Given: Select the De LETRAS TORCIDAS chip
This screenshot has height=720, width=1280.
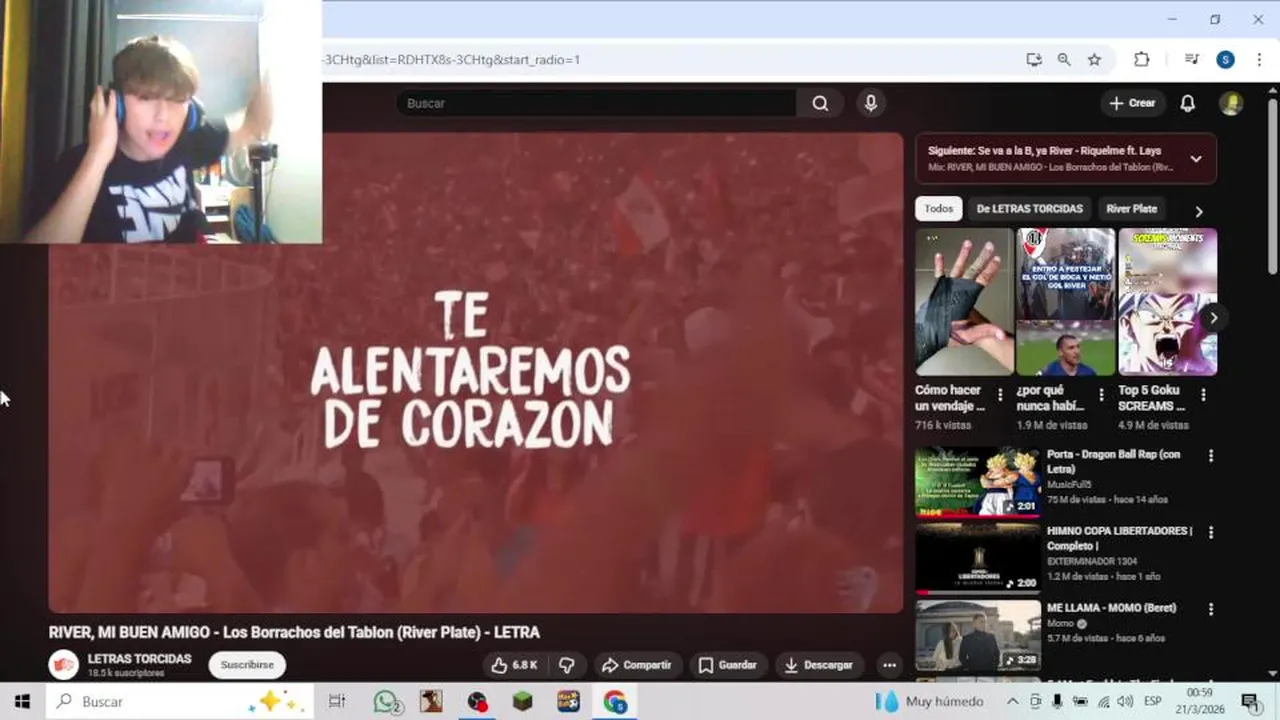Looking at the screenshot, I should pos(1029,209).
